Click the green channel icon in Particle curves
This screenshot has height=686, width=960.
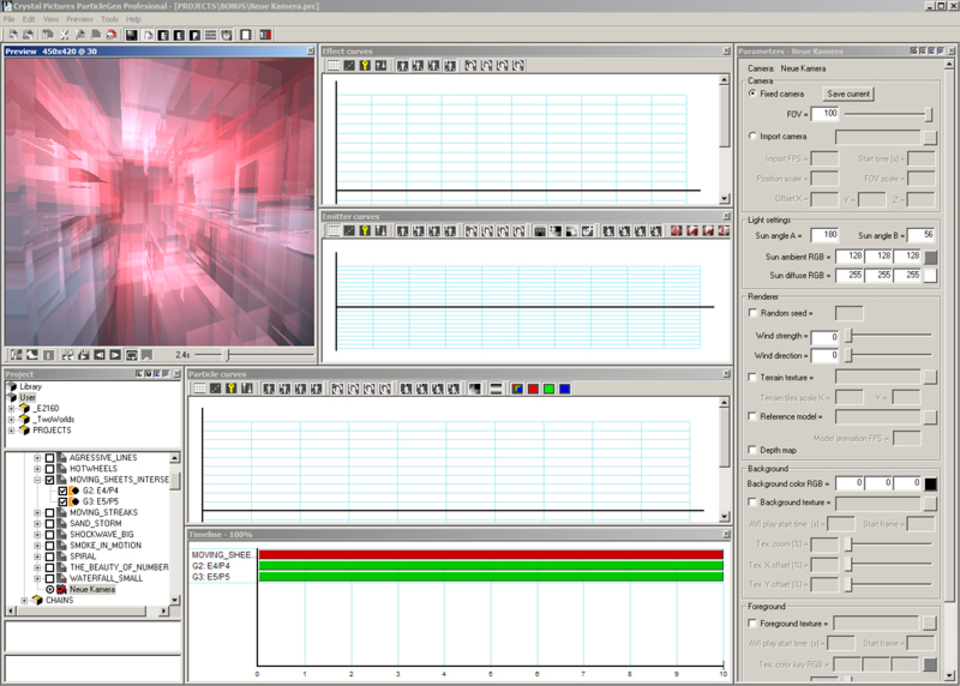coord(549,388)
